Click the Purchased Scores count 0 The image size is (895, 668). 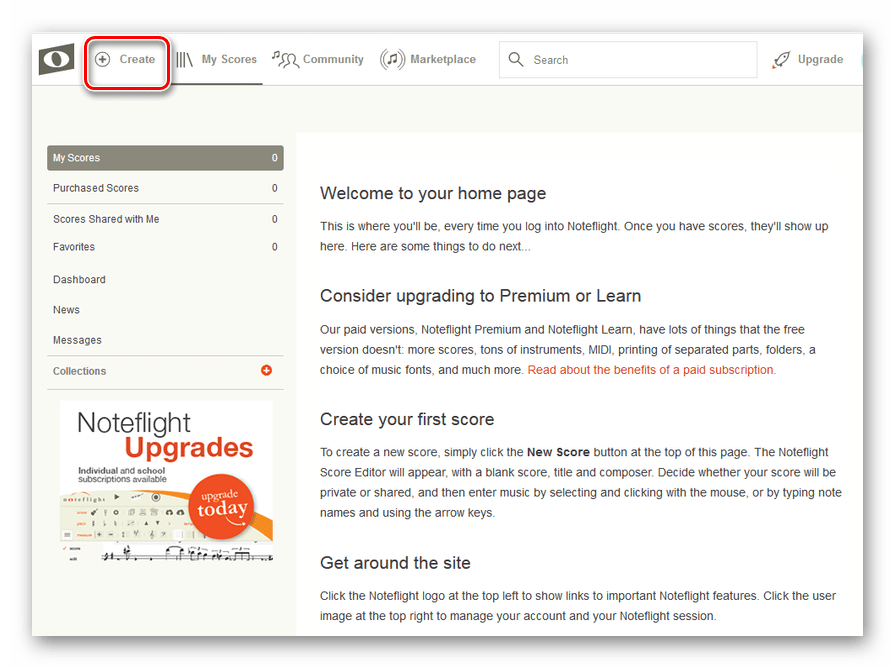click(275, 188)
